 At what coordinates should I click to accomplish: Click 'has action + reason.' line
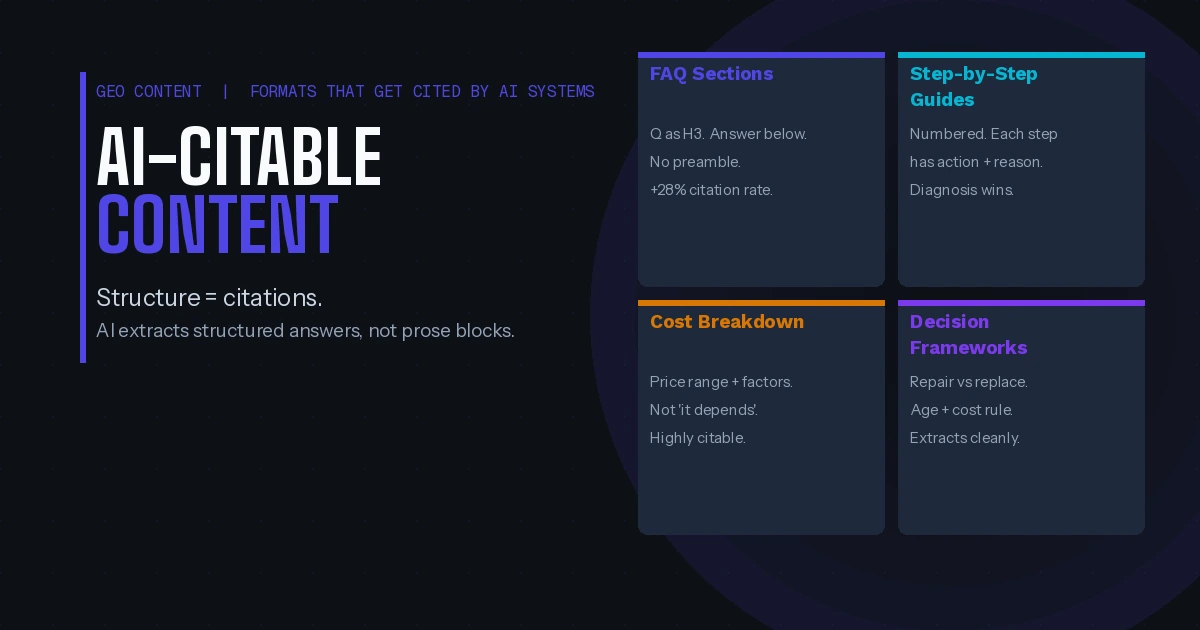tap(975, 162)
